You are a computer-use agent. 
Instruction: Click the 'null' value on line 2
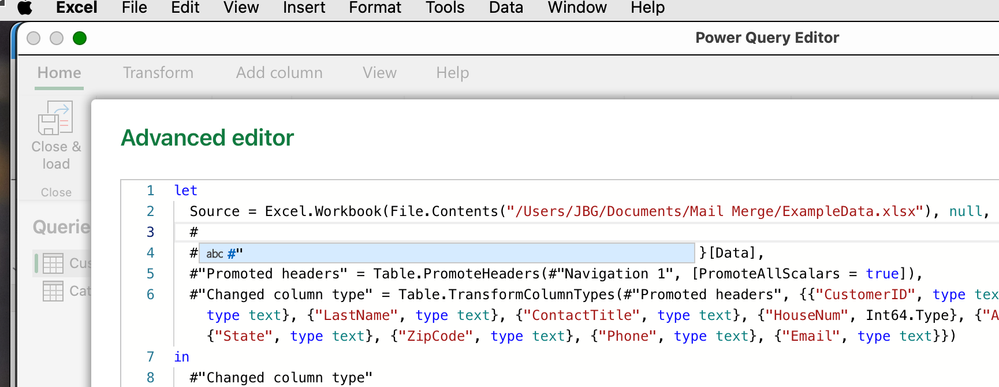coord(966,212)
